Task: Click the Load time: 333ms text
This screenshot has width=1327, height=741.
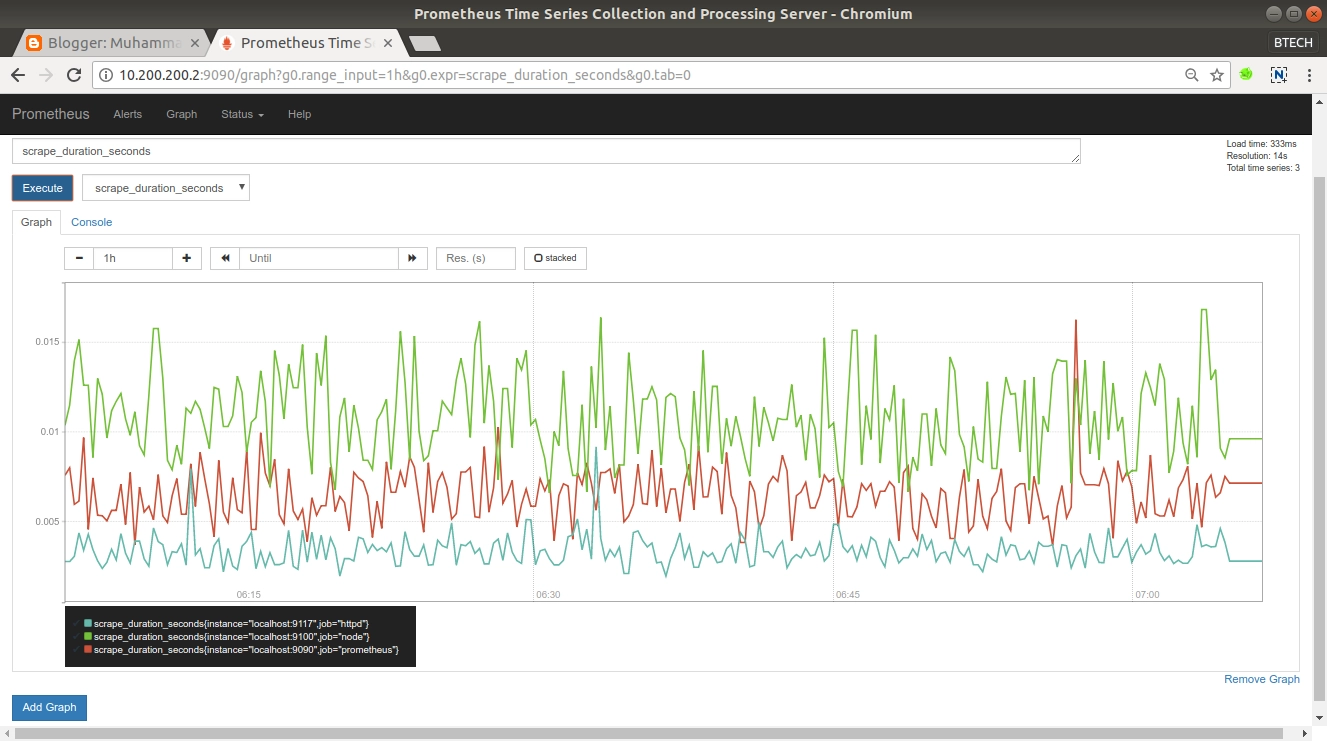Action: (x=1261, y=144)
